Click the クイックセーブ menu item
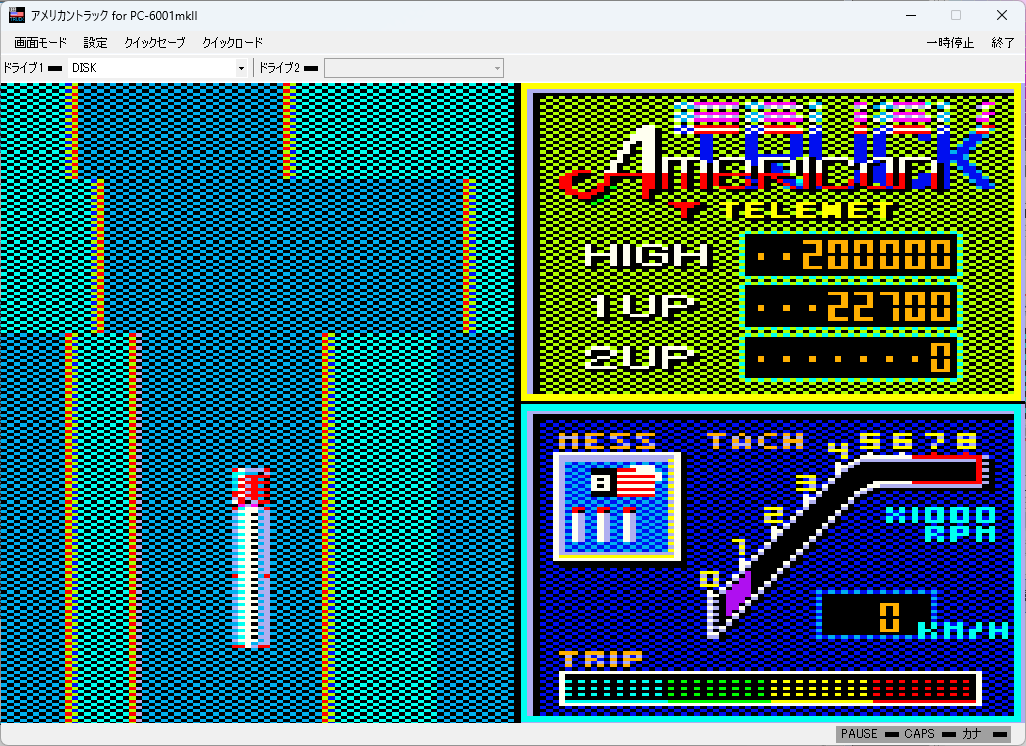This screenshot has height=746, width=1026. [x=154, y=43]
